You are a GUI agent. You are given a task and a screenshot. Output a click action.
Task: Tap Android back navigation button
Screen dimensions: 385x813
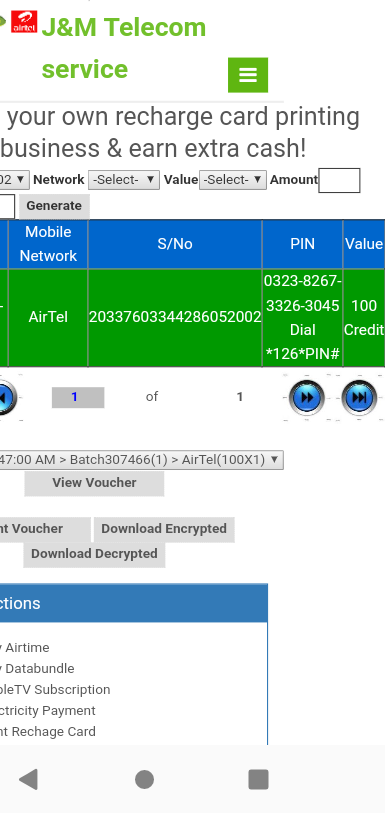28,779
